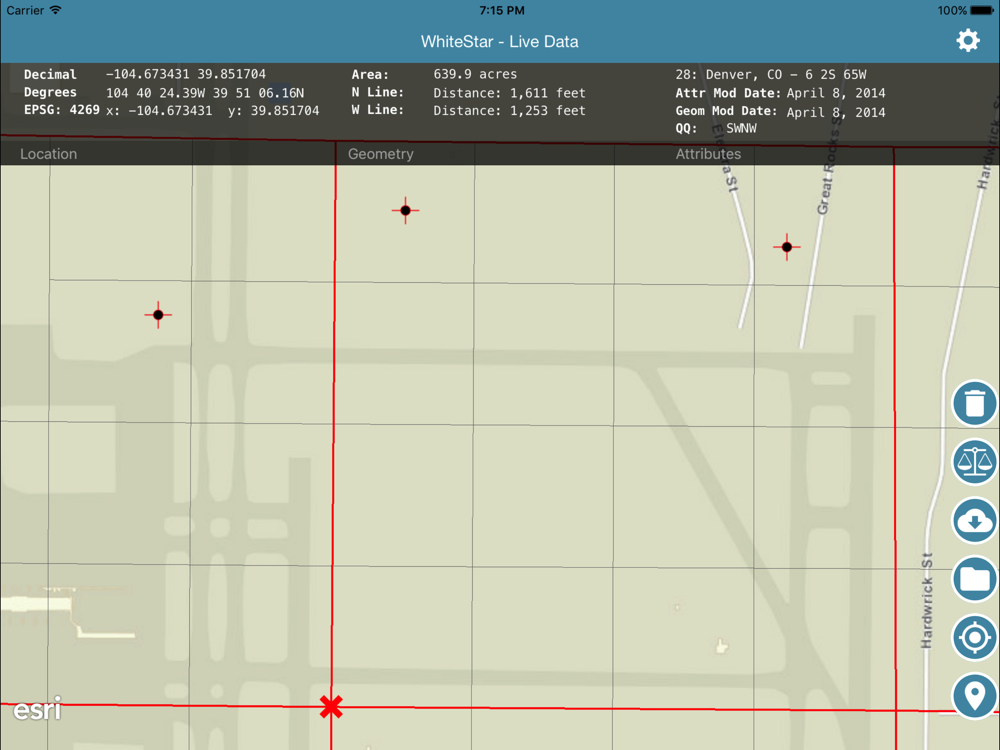Viewport: 1000px width, 750px height.
Task: Tap the W Line distance 1,253 feet
Action: [510, 110]
